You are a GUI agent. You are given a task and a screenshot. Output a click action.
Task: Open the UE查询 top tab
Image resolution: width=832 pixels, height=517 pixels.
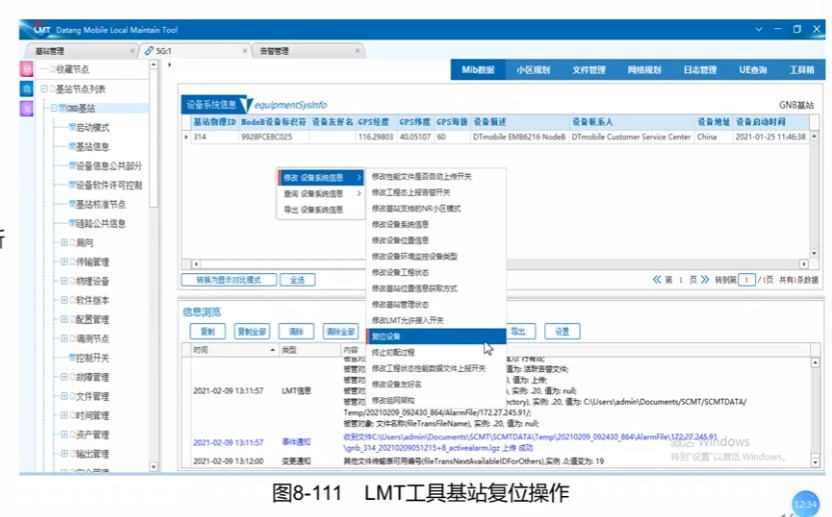(x=752, y=70)
